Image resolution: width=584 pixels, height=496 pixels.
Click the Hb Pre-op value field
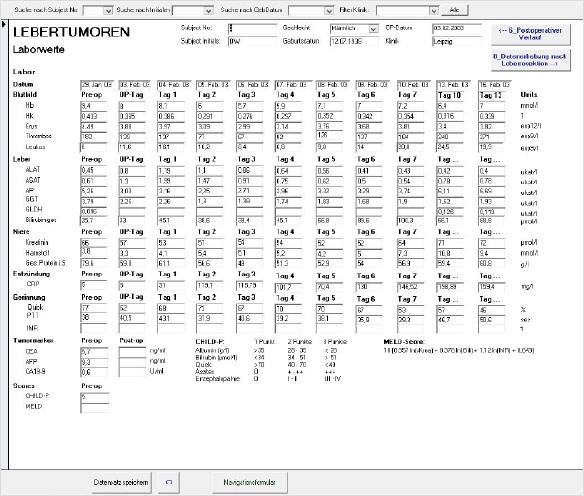tap(93, 106)
